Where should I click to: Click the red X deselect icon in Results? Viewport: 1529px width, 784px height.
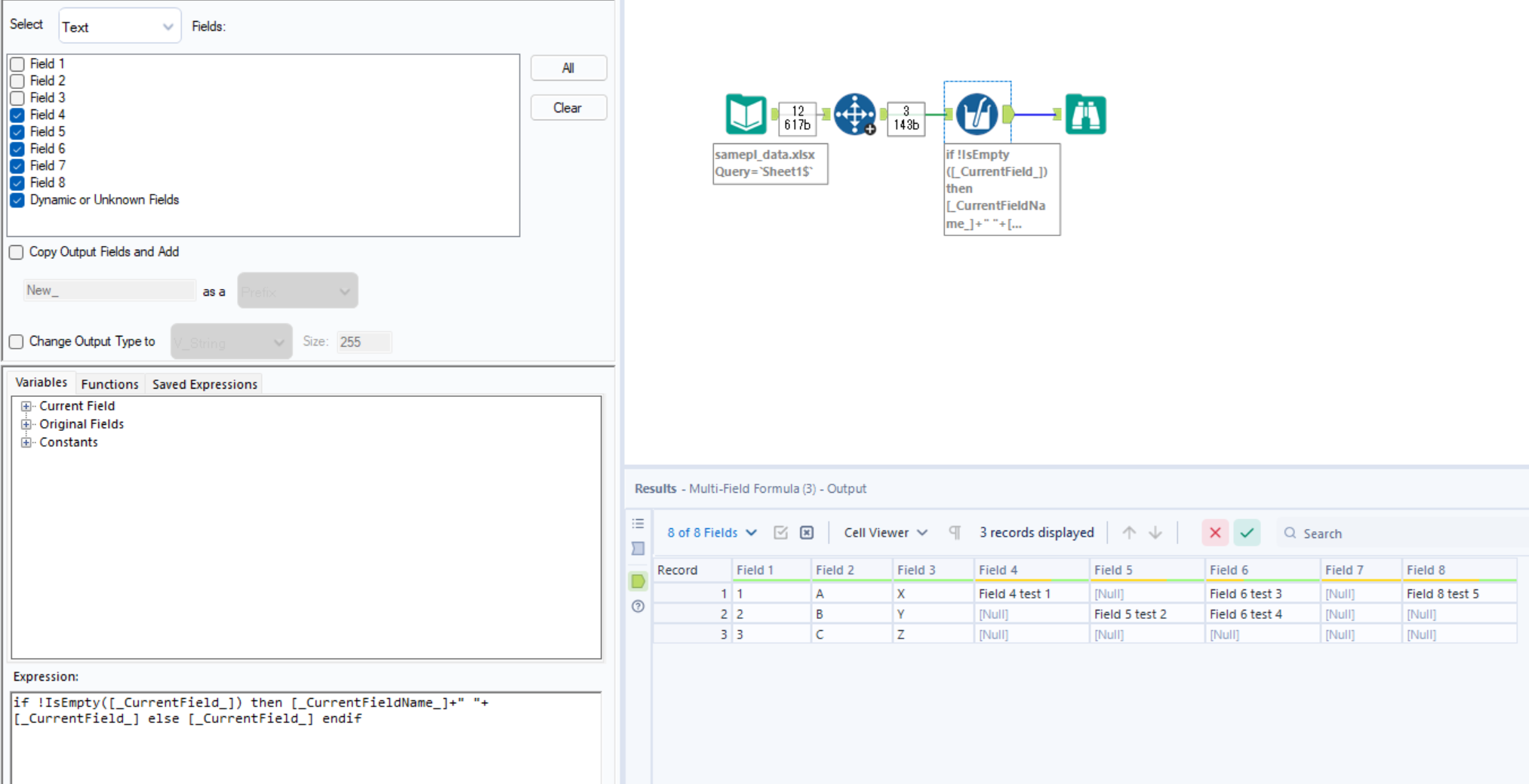point(1214,533)
